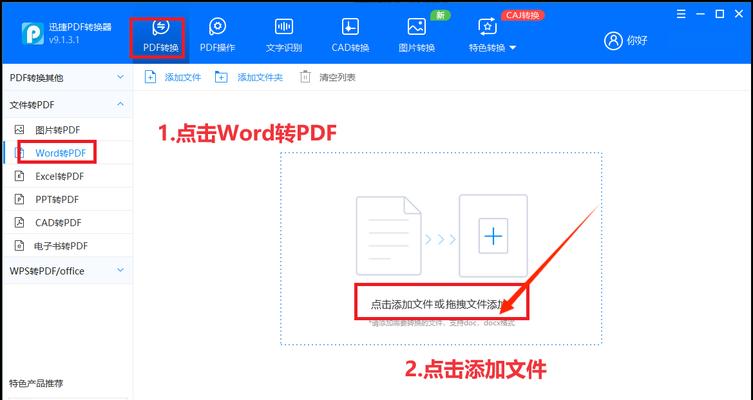Expand the WPS转PDF/office section

(x=67, y=271)
